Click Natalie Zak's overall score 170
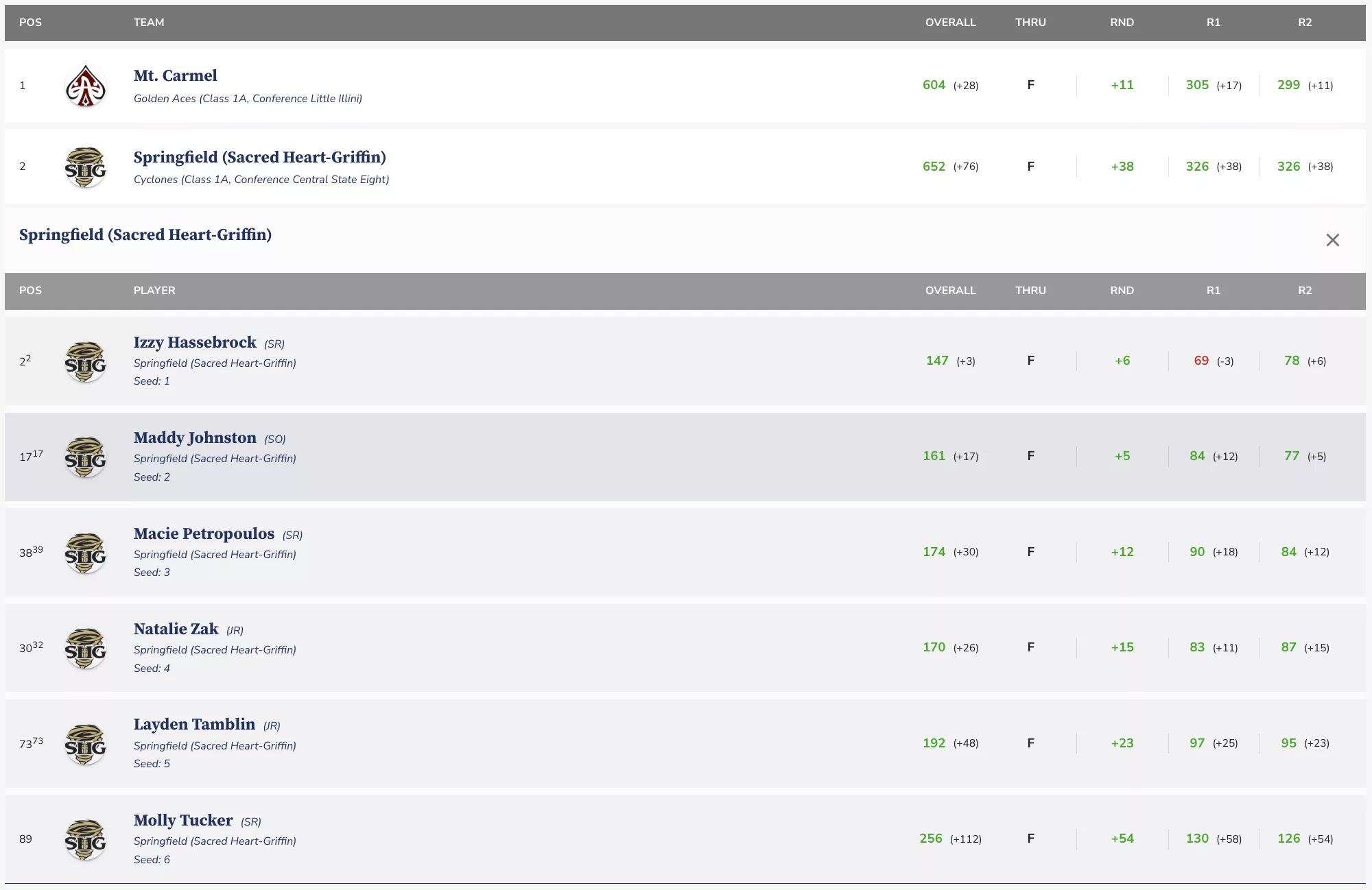The image size is (1372, 890). tap(934, 647)
